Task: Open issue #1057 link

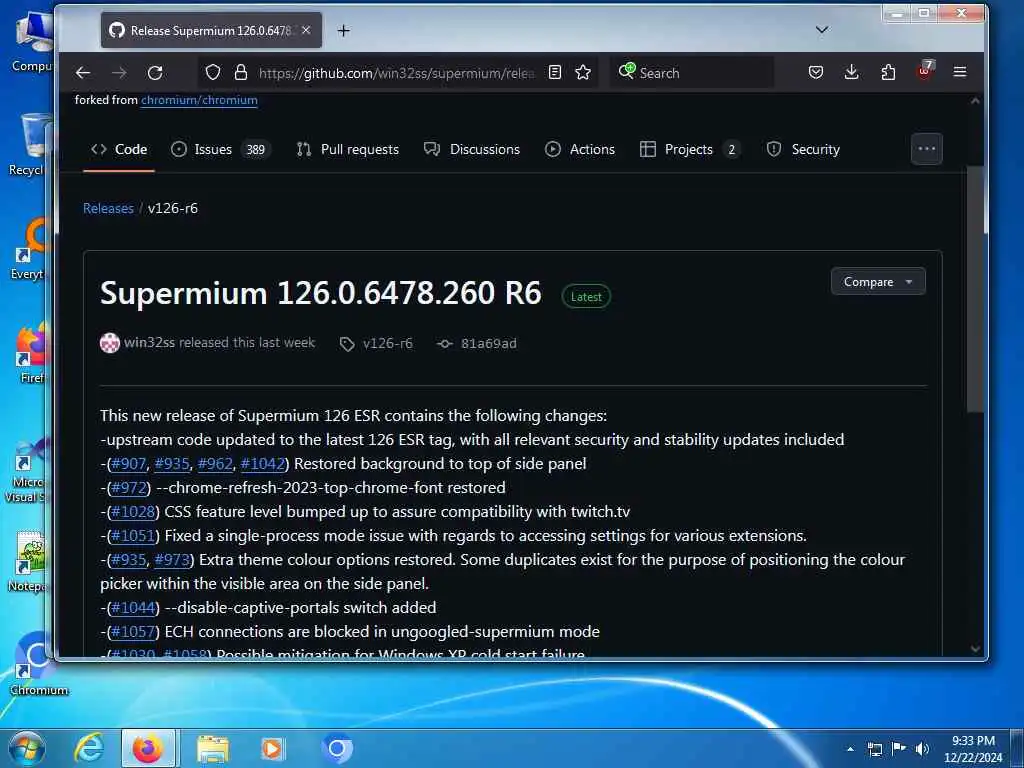Action: point(133,632)
